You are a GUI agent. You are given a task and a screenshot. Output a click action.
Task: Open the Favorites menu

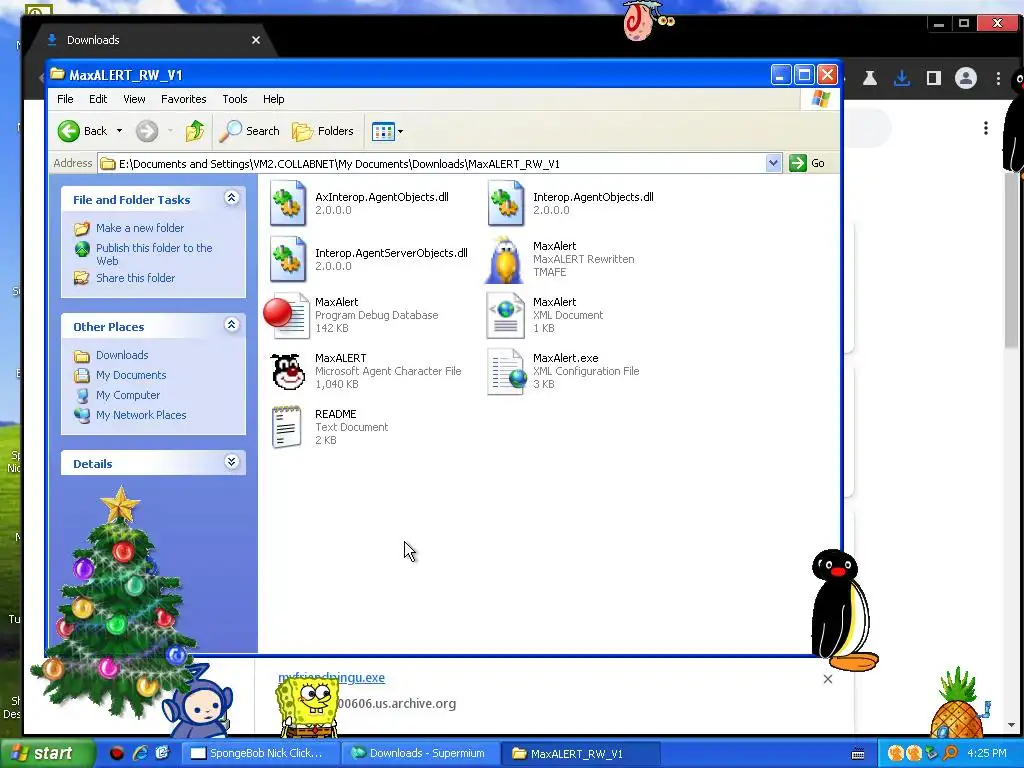coord(184,99)
